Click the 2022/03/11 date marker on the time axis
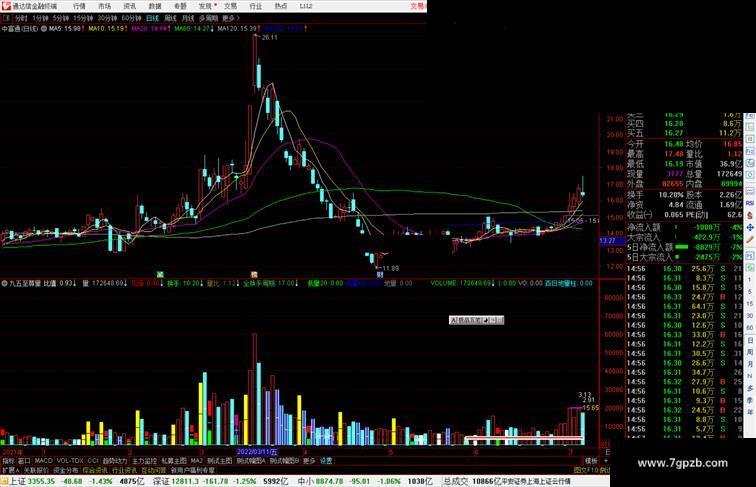The width and height of the screenshot is (756, 487). (257, 452)
